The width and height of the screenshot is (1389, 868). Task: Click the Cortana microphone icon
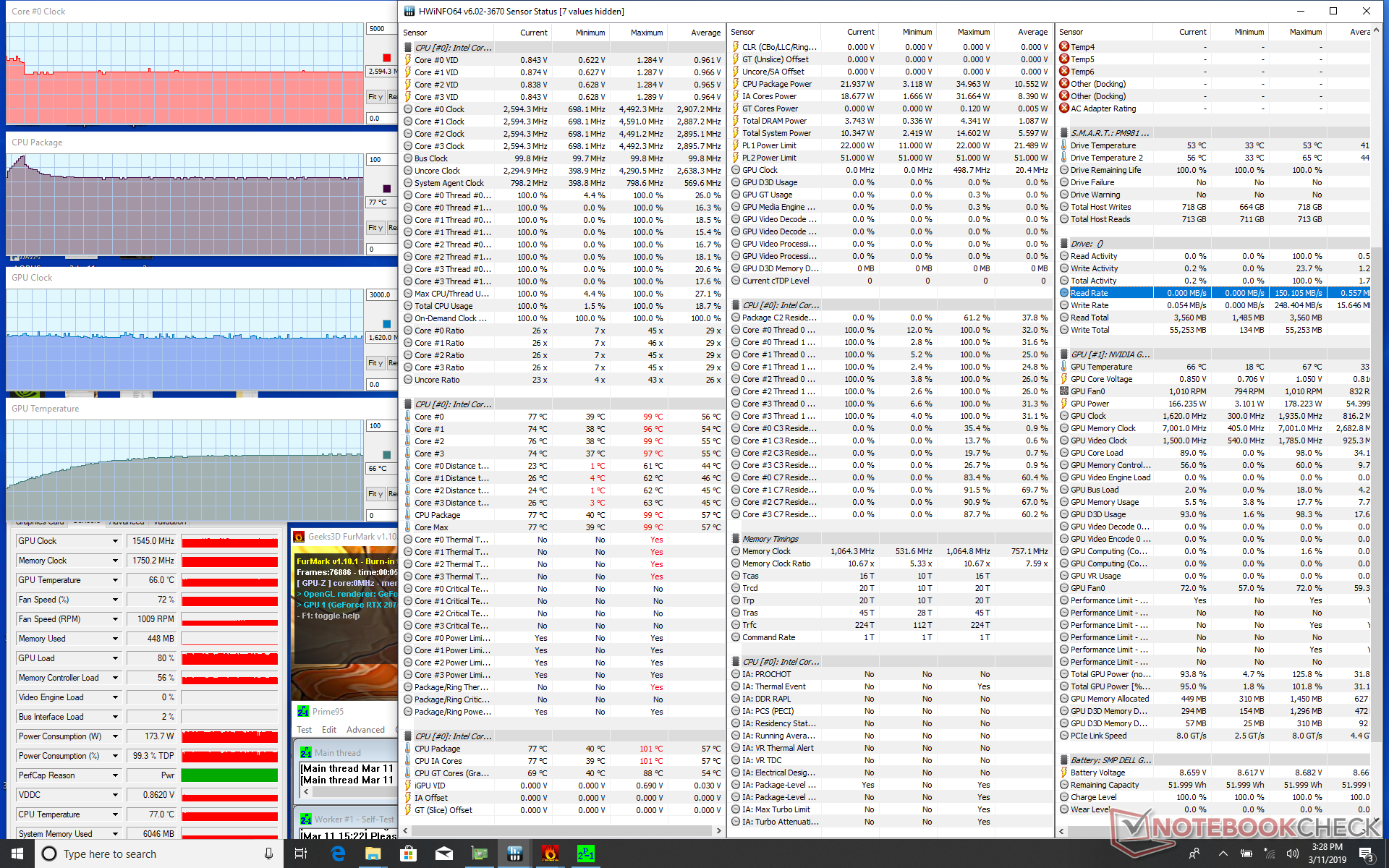pos(268,854)
